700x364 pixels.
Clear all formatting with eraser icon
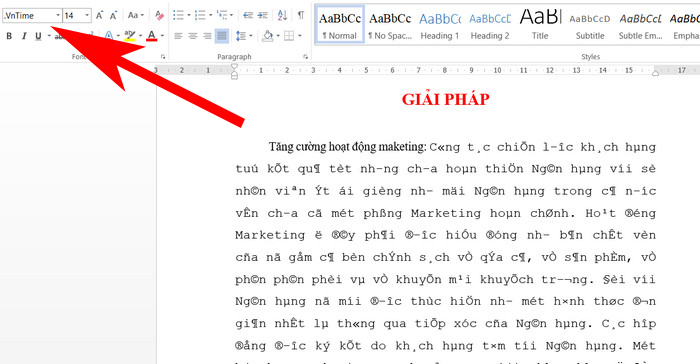159,16
